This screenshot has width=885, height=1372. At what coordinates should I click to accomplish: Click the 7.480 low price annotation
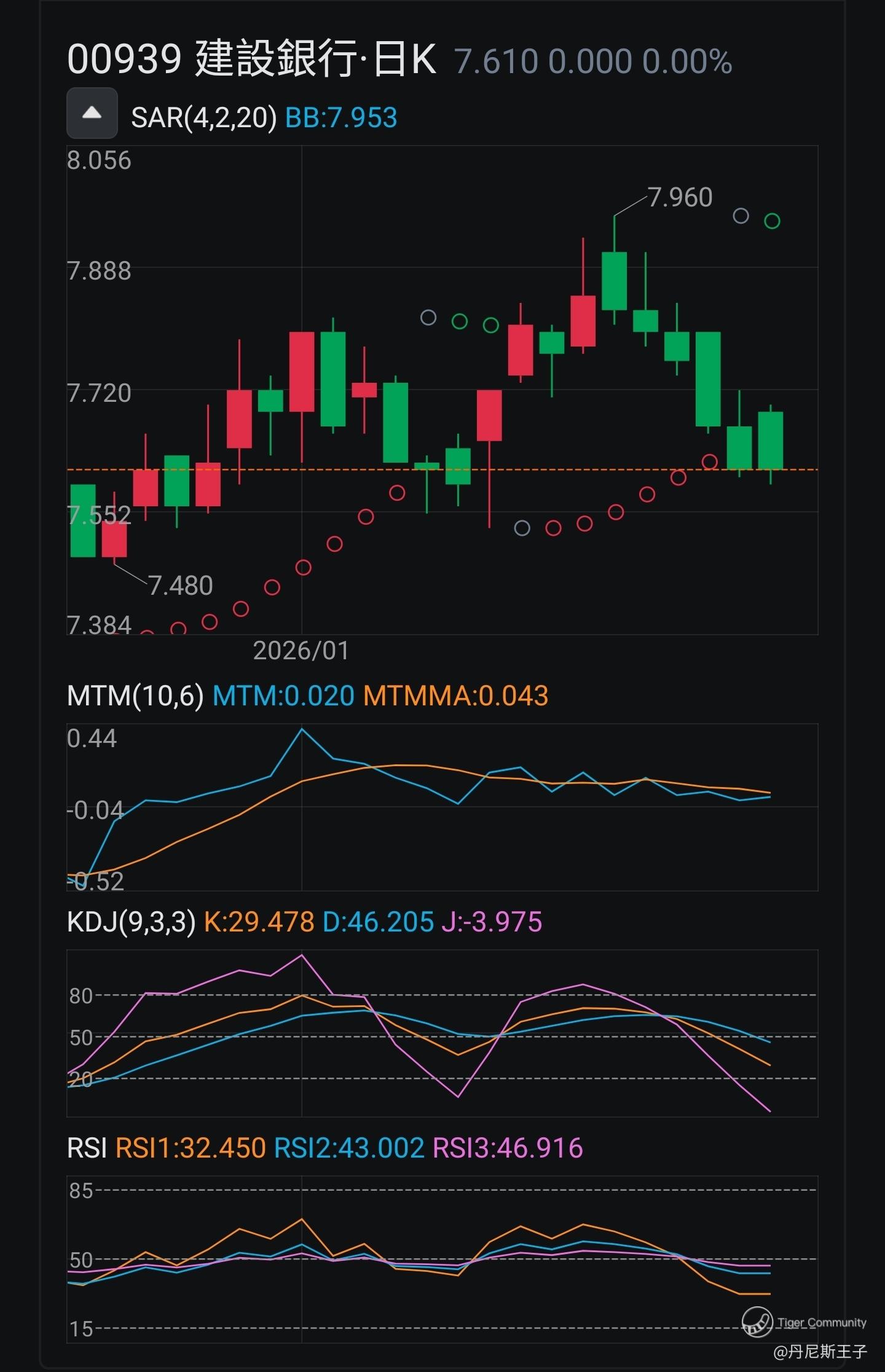pyautogui.click(x=181, y=586)
